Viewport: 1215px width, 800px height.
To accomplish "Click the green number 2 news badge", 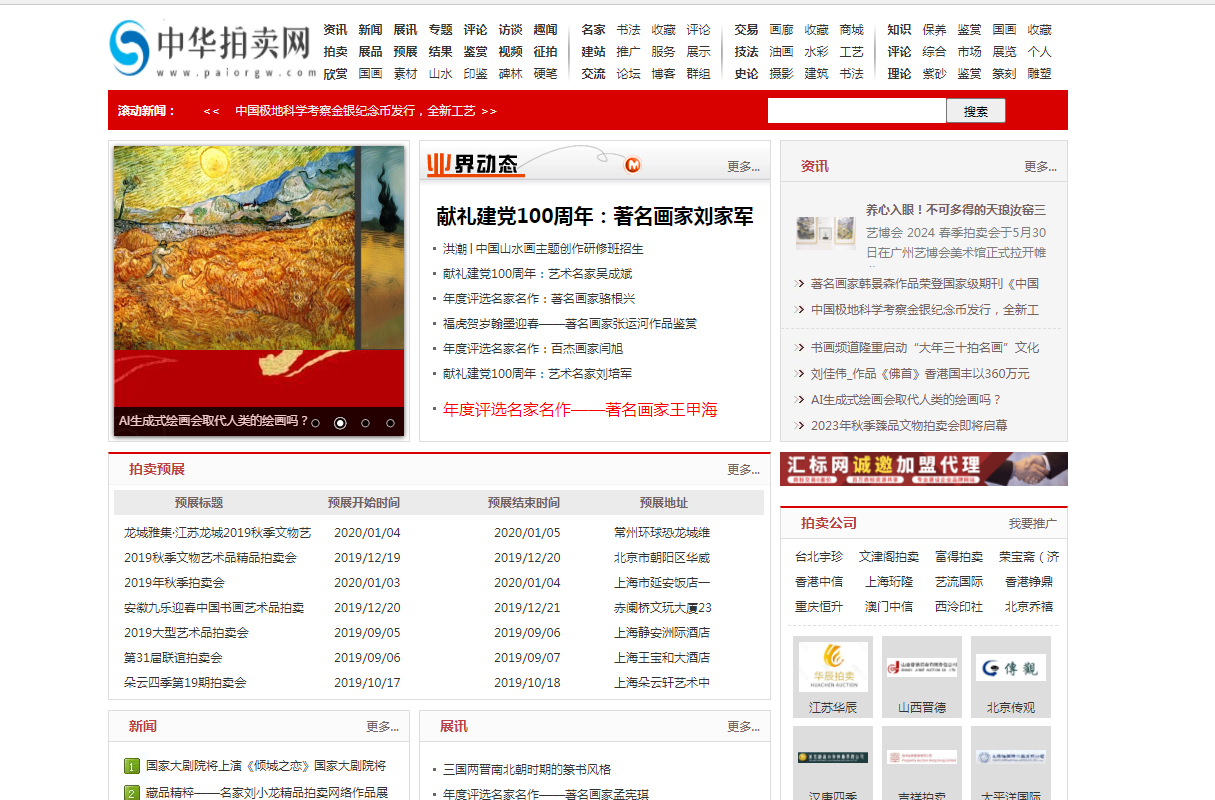I will (132, 793).
